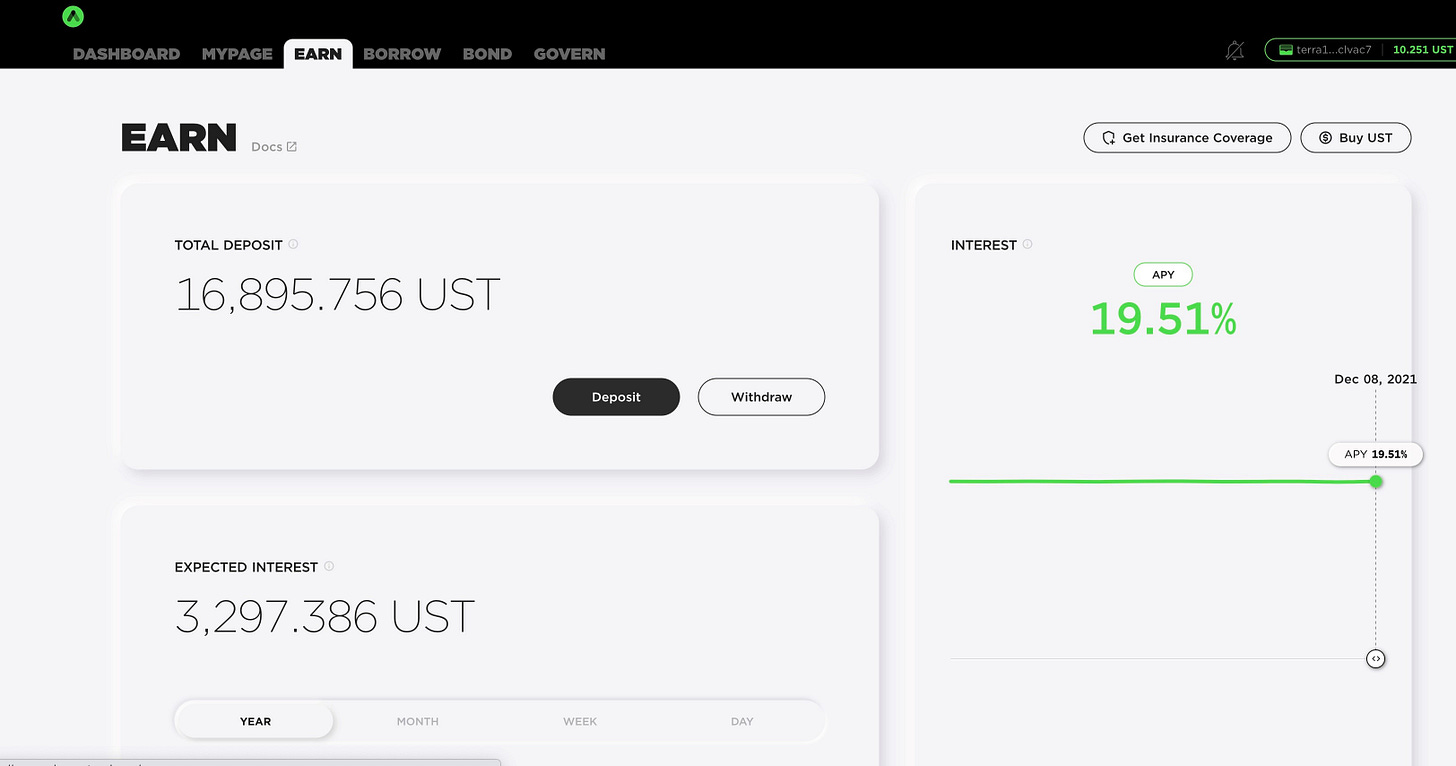Toggle the muted notification bell icon
This screenshot has width=1456, height=766.
[1235, 51]
